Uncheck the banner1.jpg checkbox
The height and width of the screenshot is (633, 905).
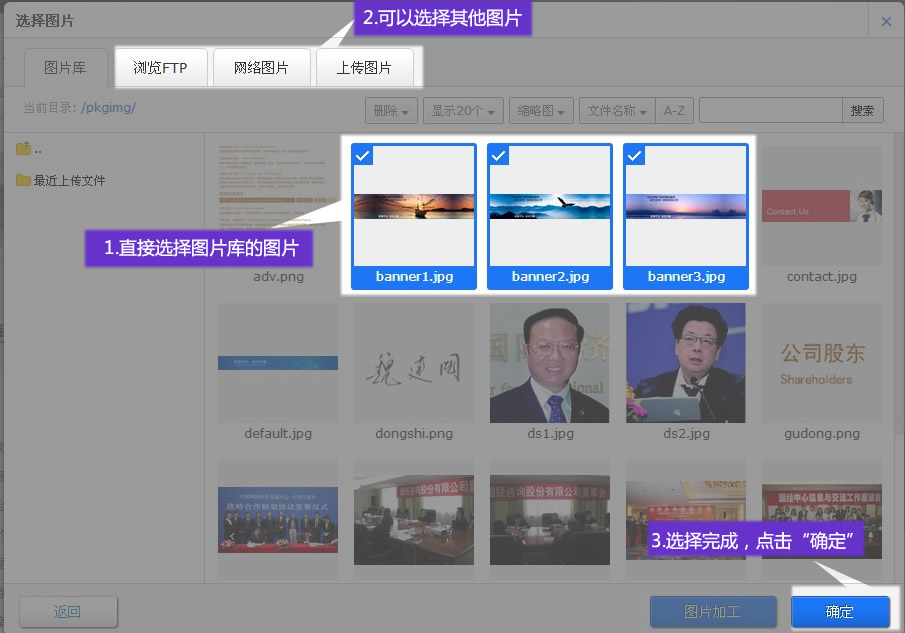364,155
